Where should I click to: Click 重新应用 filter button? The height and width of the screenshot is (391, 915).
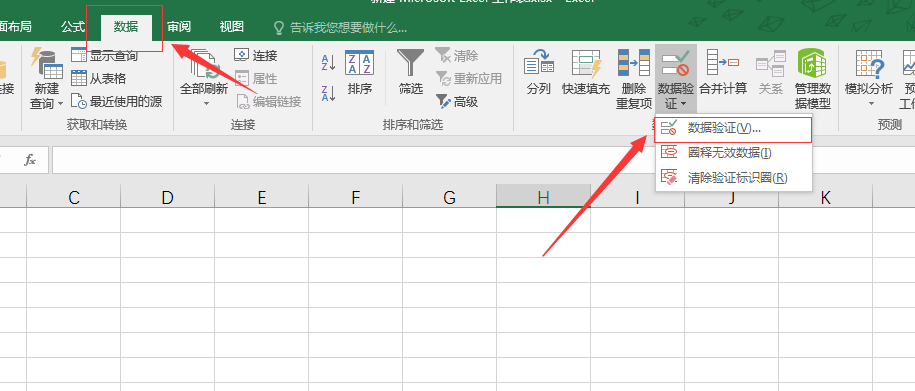pyautogui.click(x=469, y=78)
